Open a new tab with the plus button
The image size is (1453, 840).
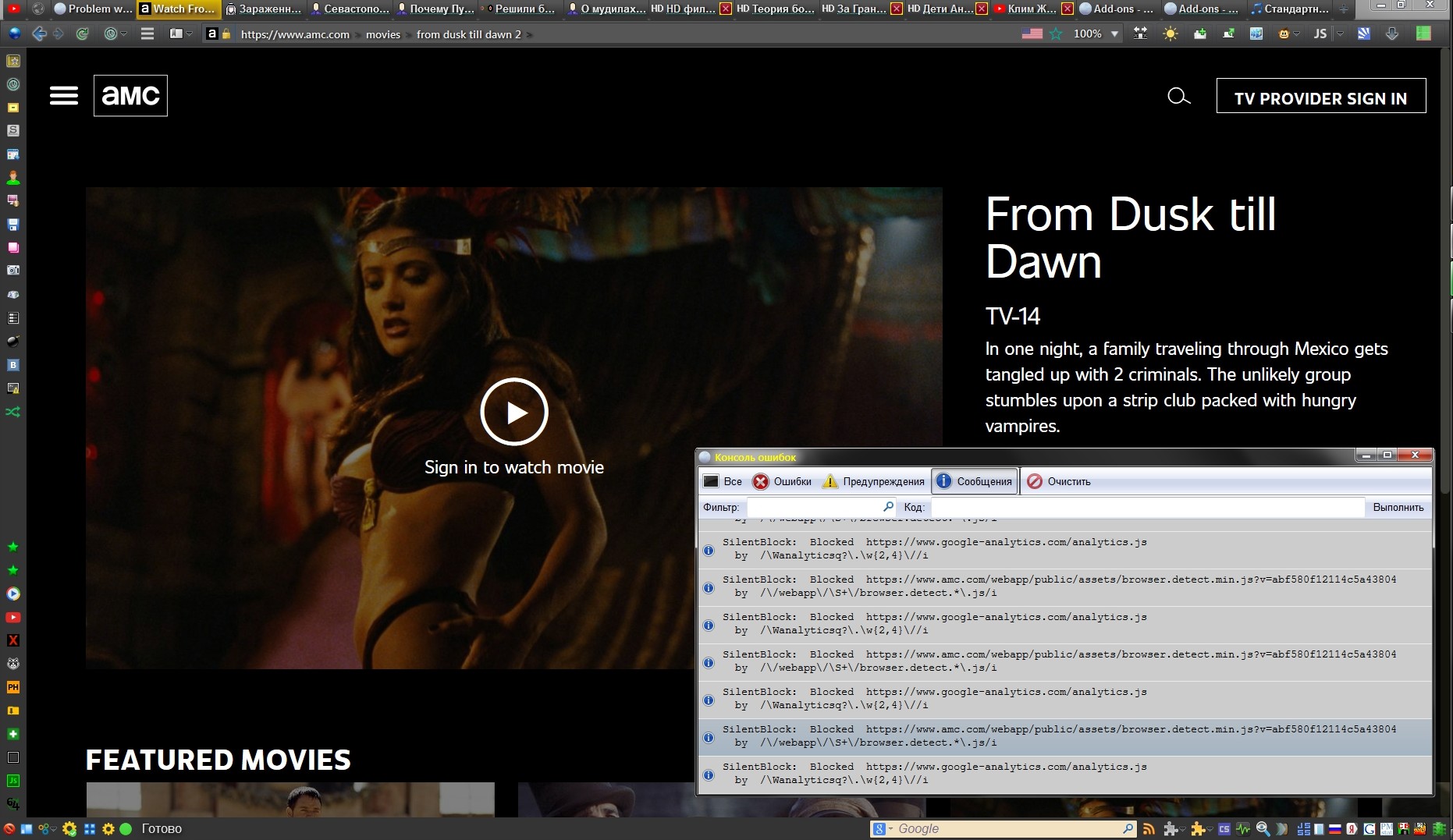1344,9
